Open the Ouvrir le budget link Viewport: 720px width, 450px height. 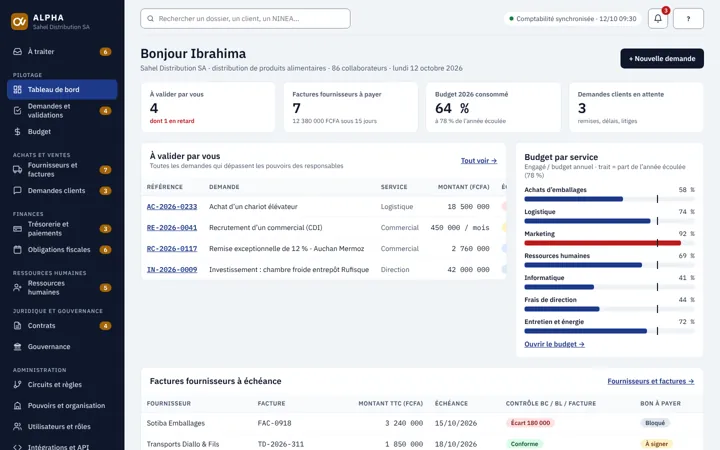pyautogui.click(x=554, y=344)
